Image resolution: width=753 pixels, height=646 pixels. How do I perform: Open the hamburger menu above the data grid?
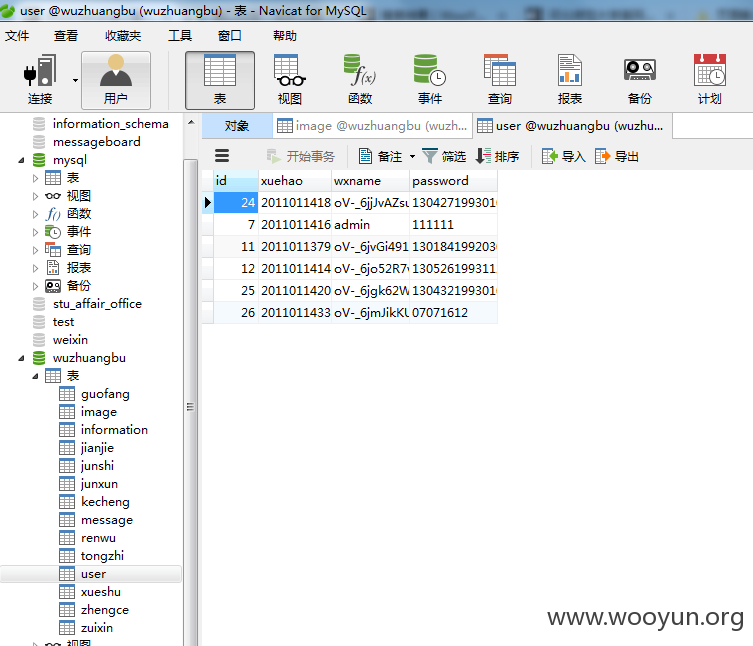click(222, 156)
